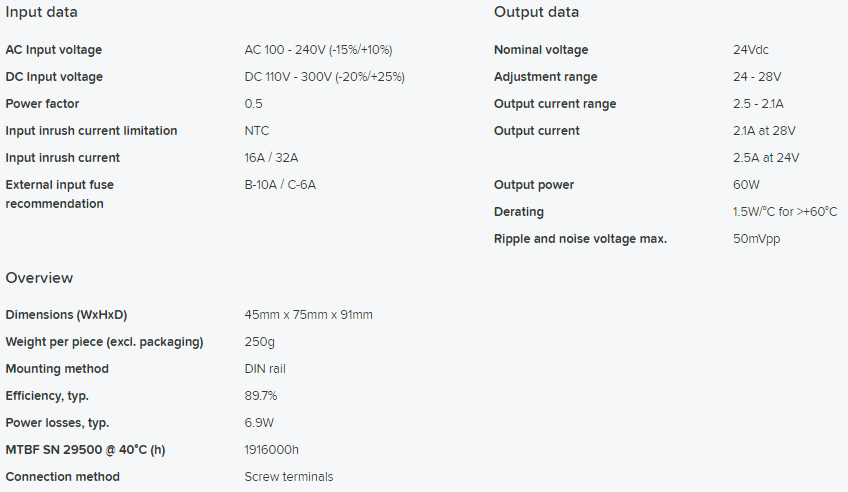This screenshot has height=492, width=848.
Task: Click the AC 100 - 240V value
Action: point(318,50)
